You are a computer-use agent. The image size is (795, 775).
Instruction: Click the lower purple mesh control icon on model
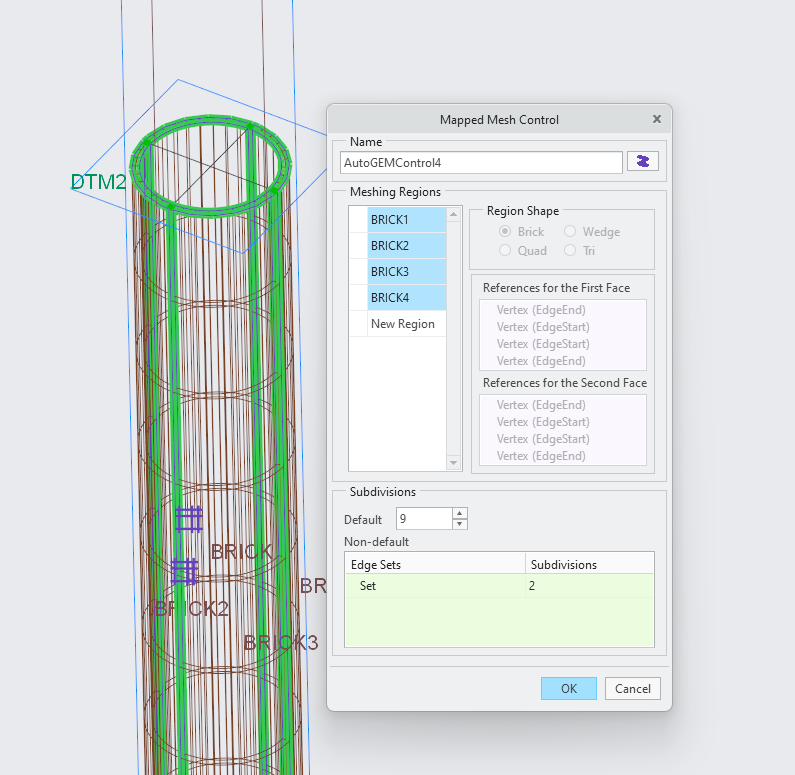[x=184, y=571]
